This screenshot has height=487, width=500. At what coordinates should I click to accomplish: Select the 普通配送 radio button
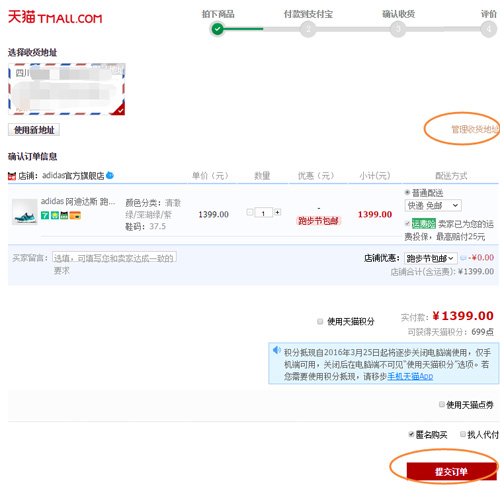407,192
